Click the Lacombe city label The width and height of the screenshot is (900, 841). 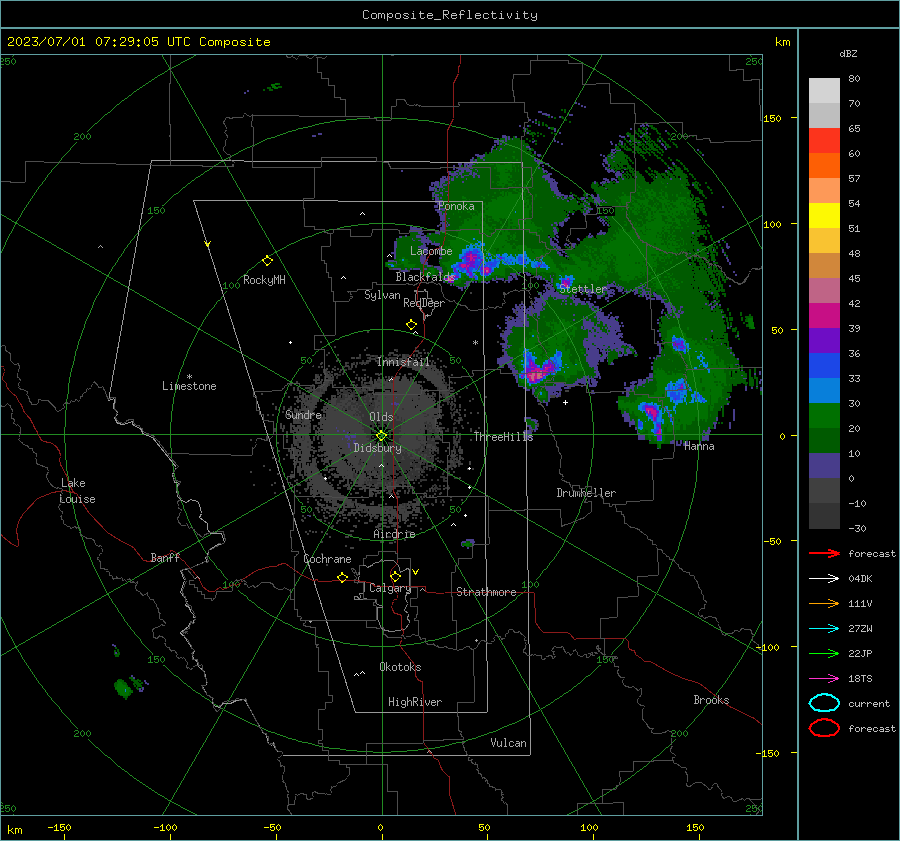(431, 251)
